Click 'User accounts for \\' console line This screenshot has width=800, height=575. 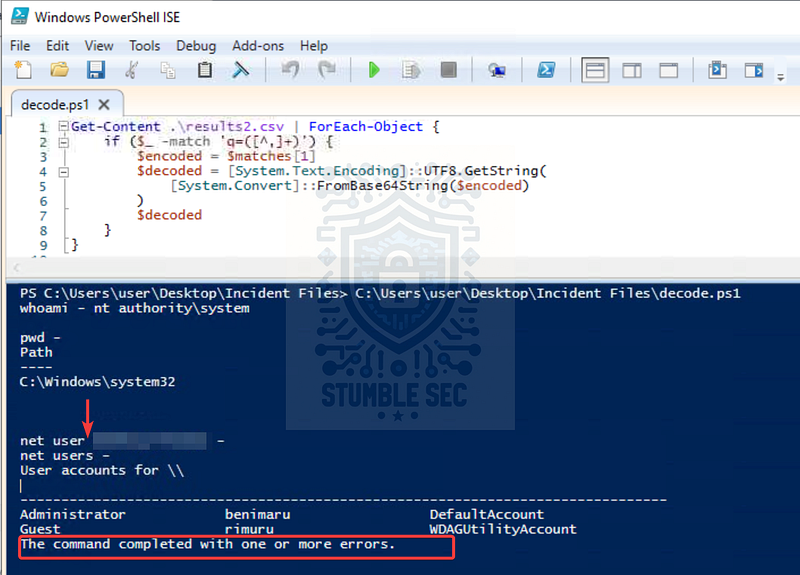[102, 470]
